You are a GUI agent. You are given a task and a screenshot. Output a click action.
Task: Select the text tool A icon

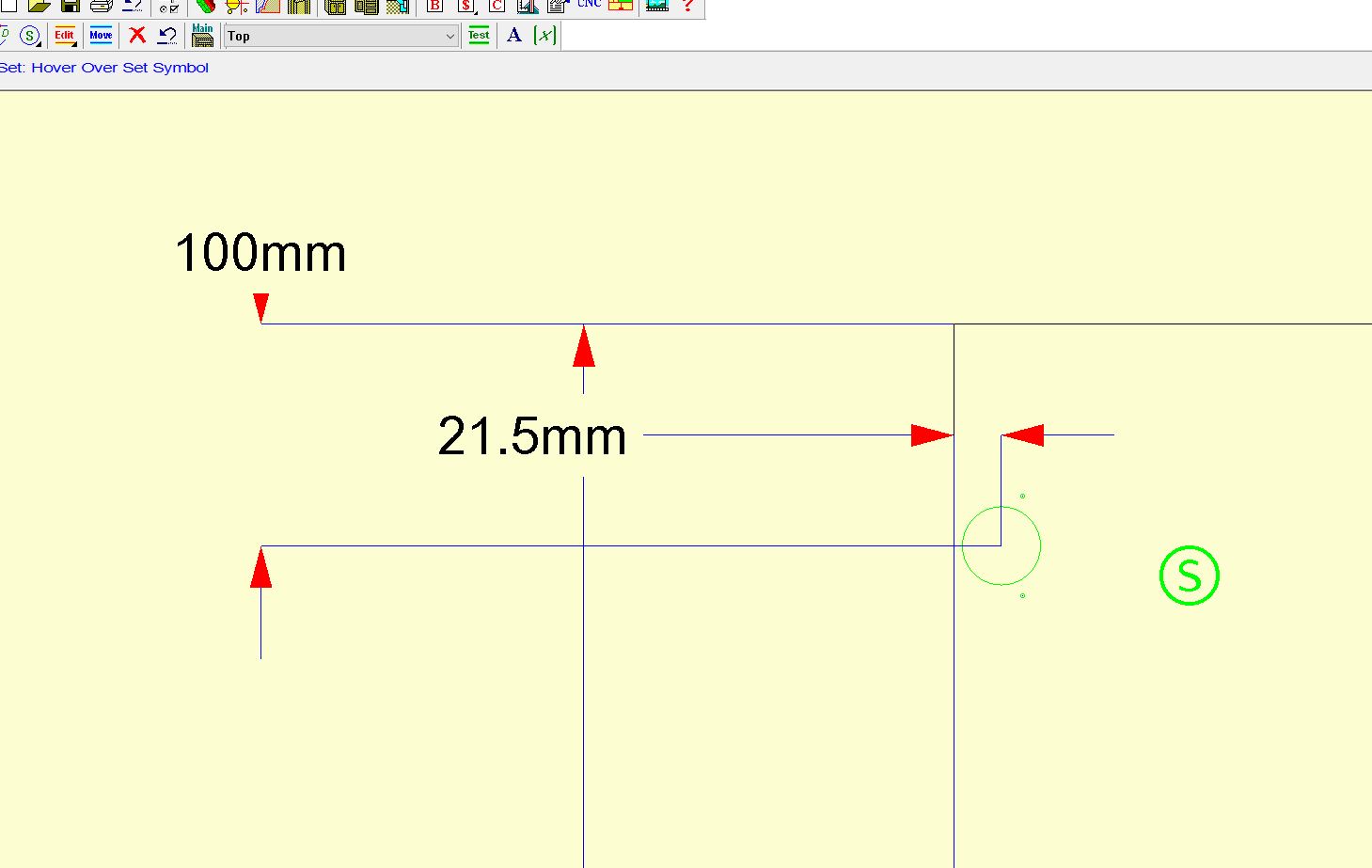pyautogui.click(x=513, y=36)
